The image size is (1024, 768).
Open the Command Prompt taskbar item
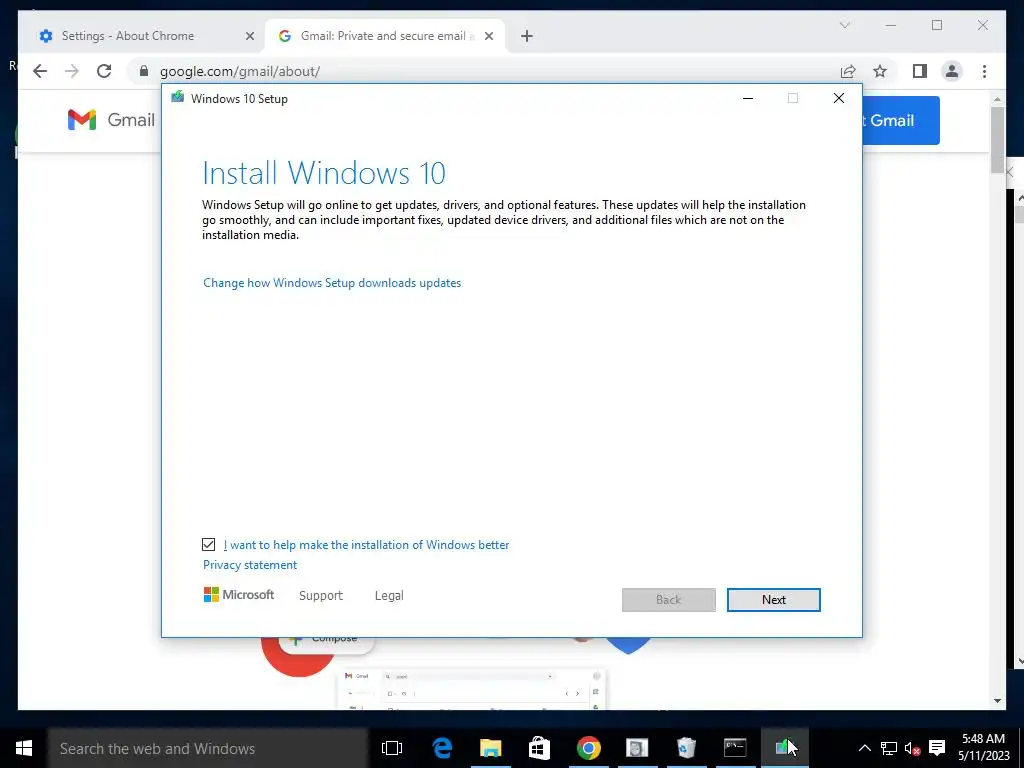[735, 748]
